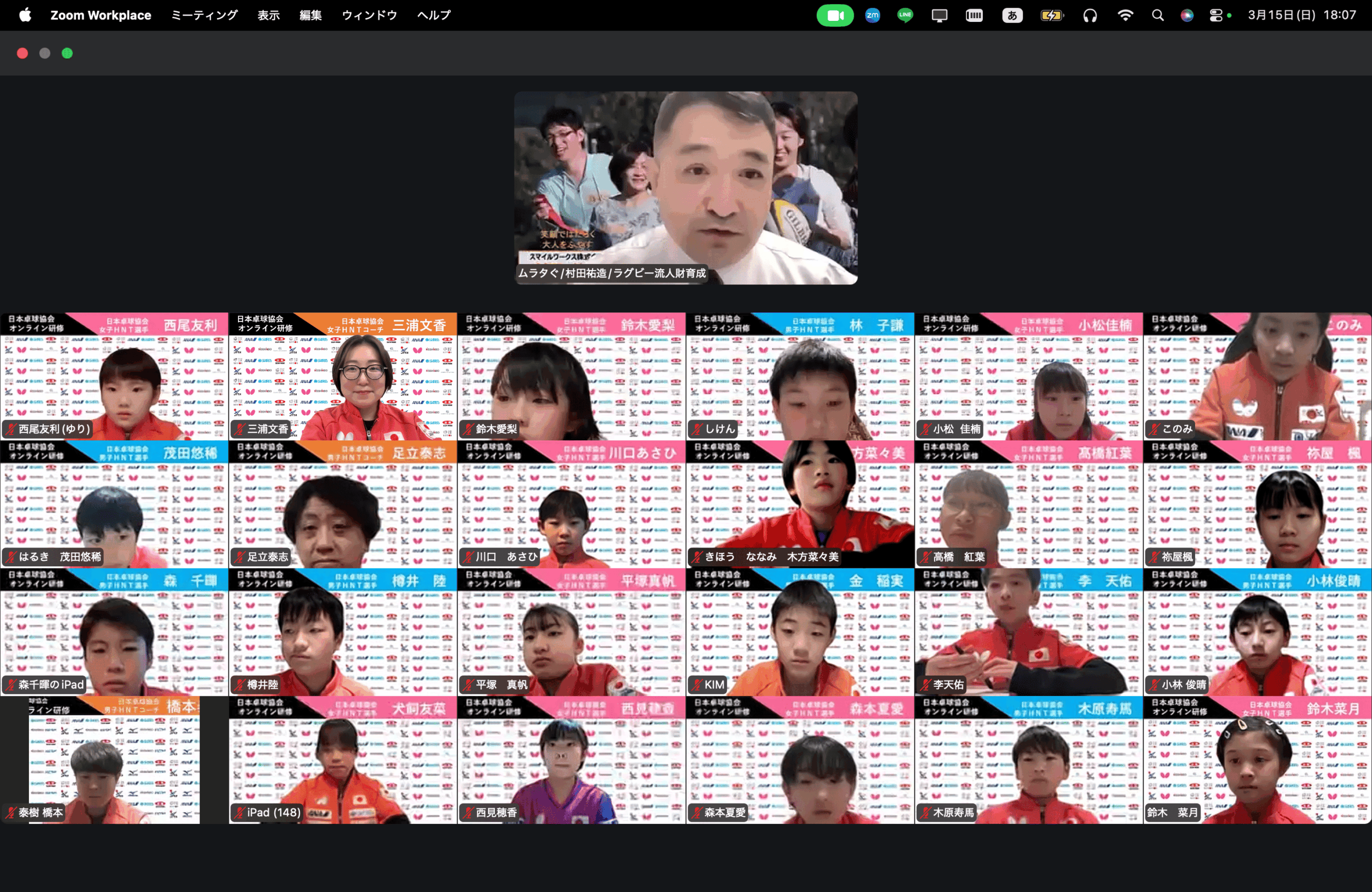Open Wi-Fi status menu
The width and height of the screenshot is (1372, 892).
click(1125, 16)
